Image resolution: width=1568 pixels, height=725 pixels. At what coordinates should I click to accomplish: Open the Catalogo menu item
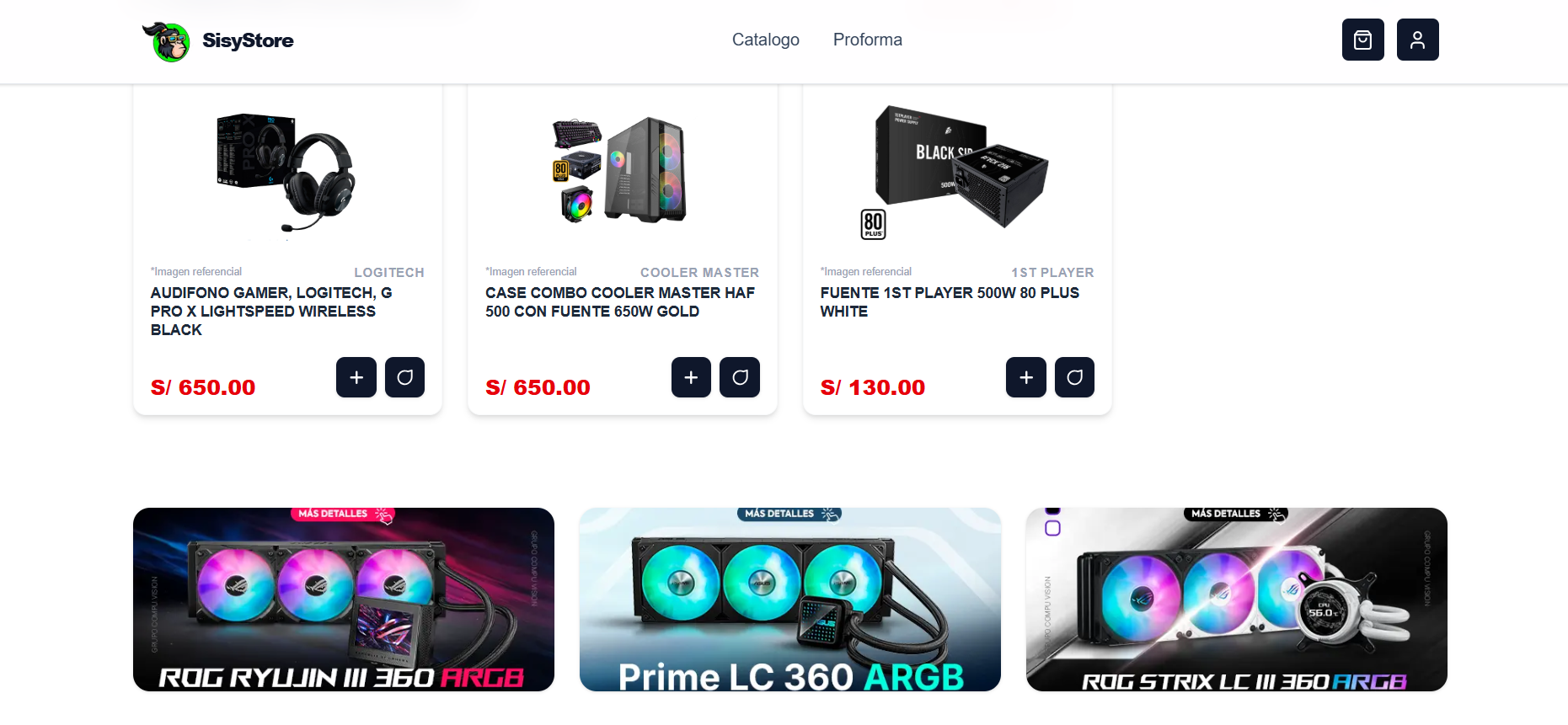[765, 40]
